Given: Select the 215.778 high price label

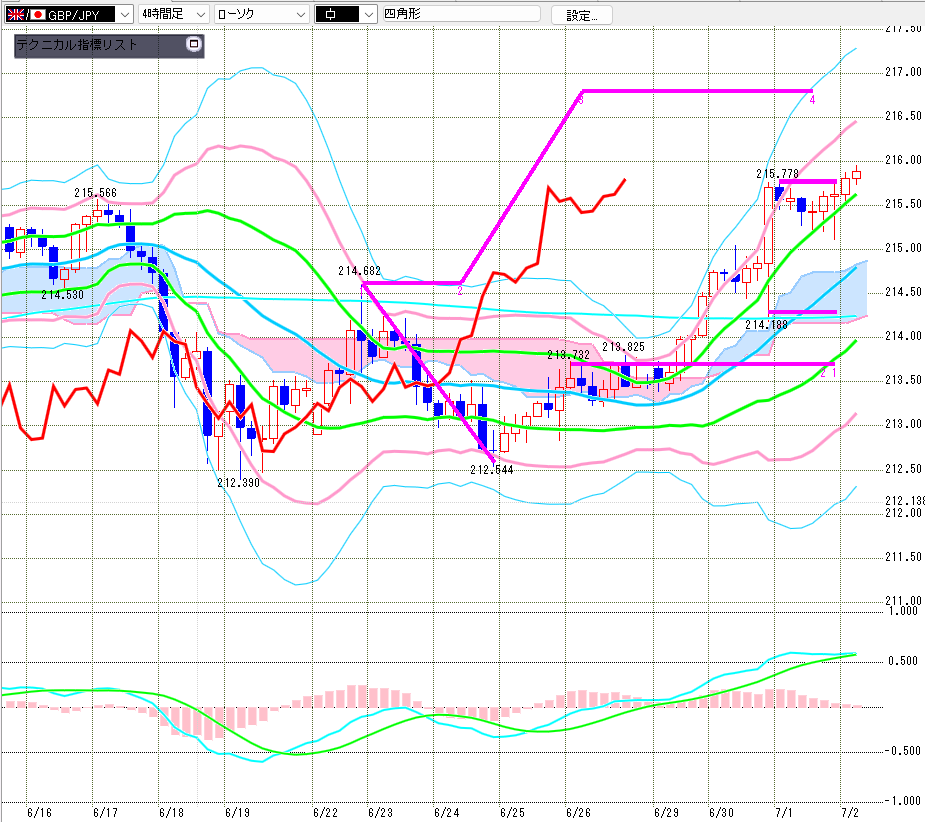Looking at the screenshot, I should click(x=777, y=173).
